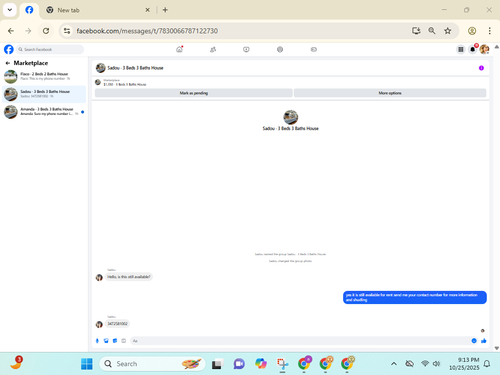Open the Snipping Tool taskbar icon
500x375 pixels.
coord(282,364)
